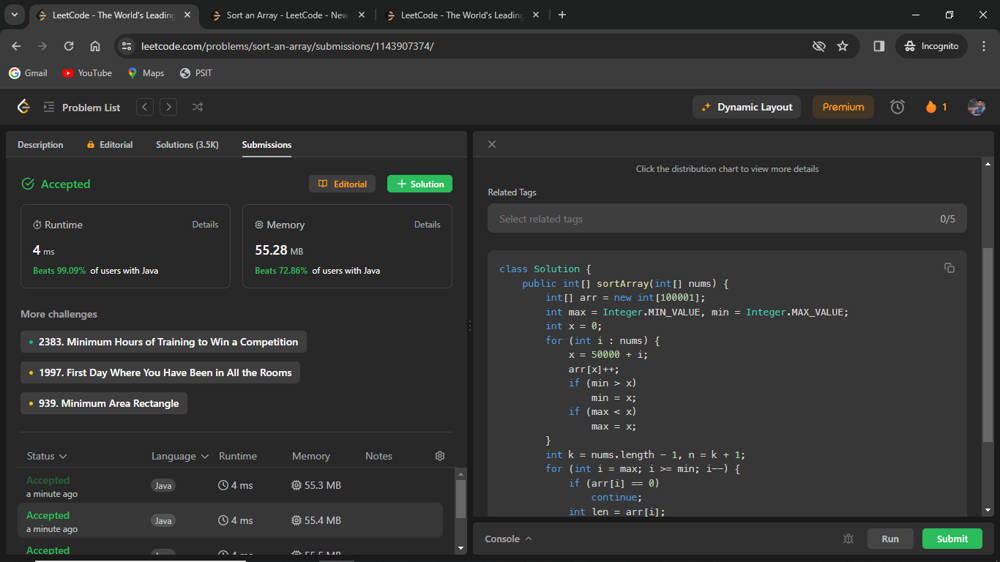Screen dimensions: 1000x562
Task: Go to the browser home page
Action: 95,46
